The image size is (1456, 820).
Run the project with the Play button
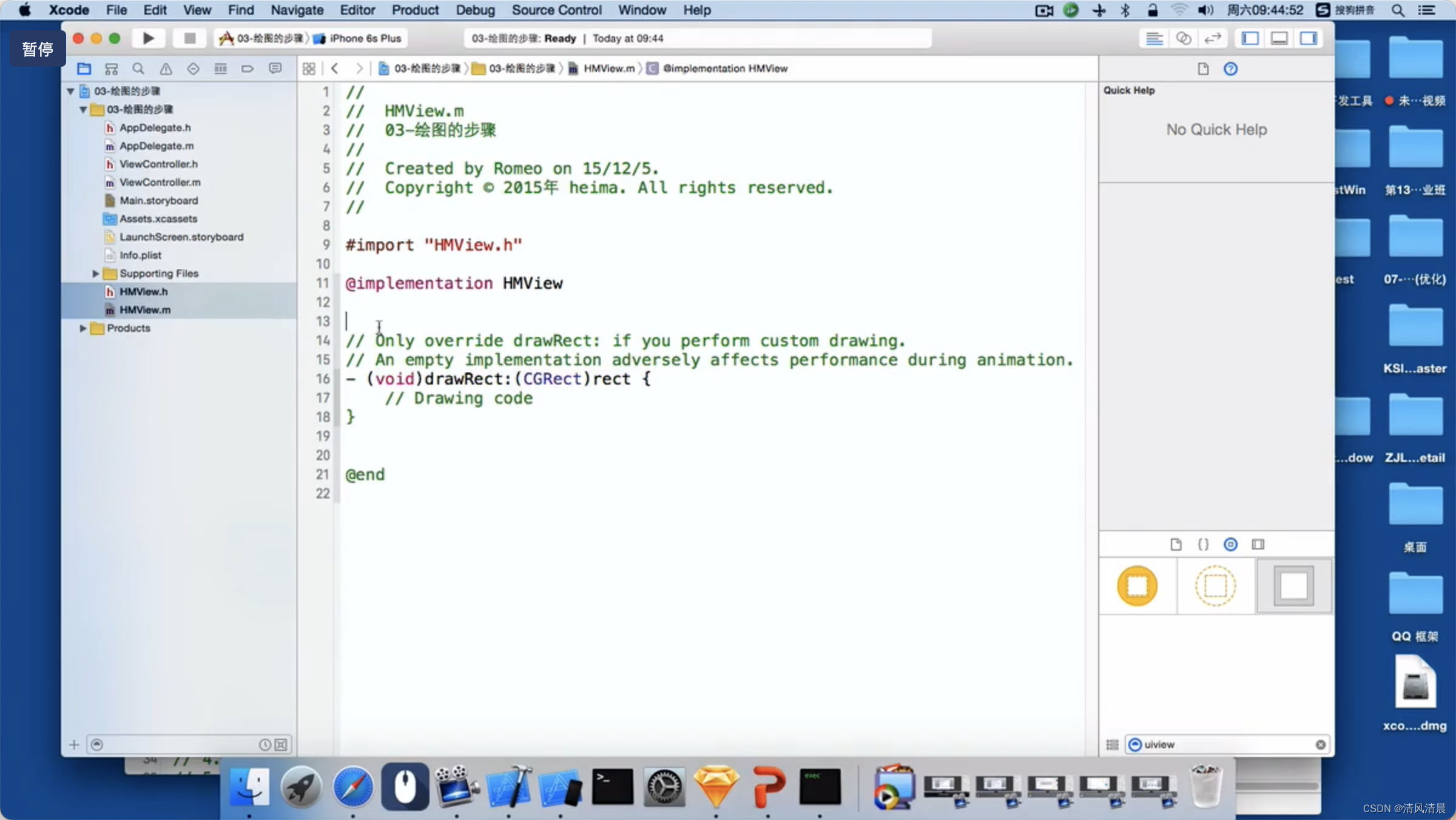pos(148,38)
